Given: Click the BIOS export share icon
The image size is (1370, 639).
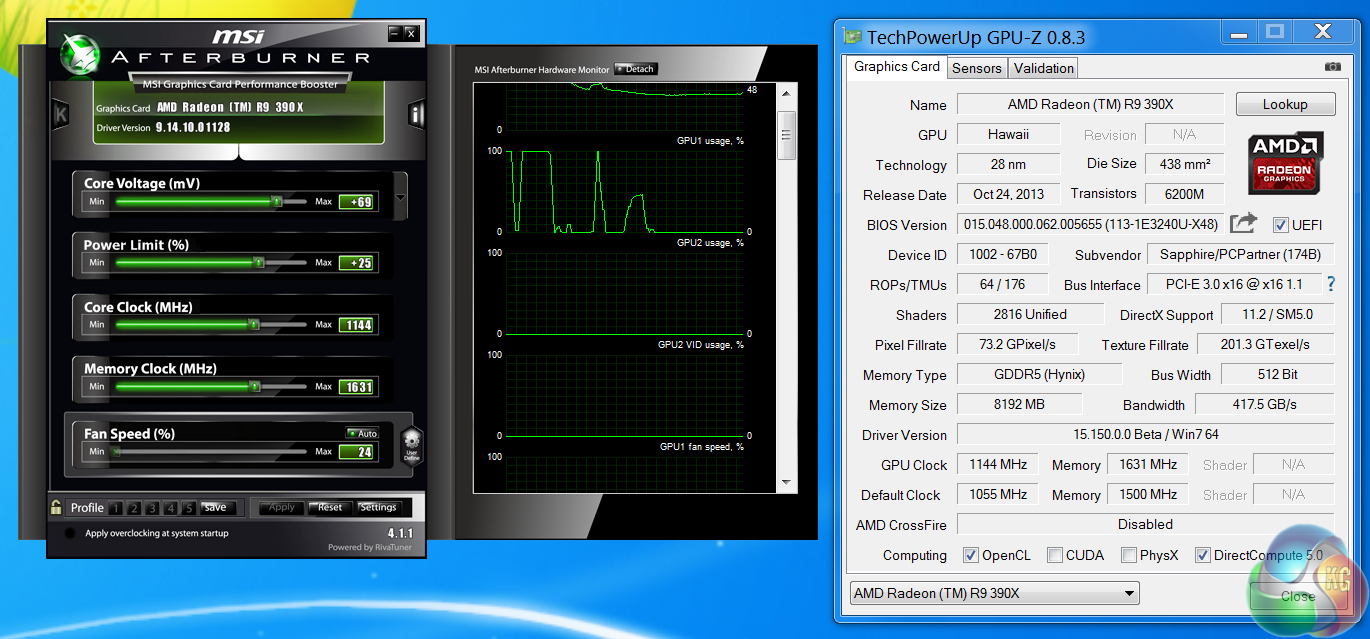Looking at the screenshot, I should click(x=1243, y=224).
